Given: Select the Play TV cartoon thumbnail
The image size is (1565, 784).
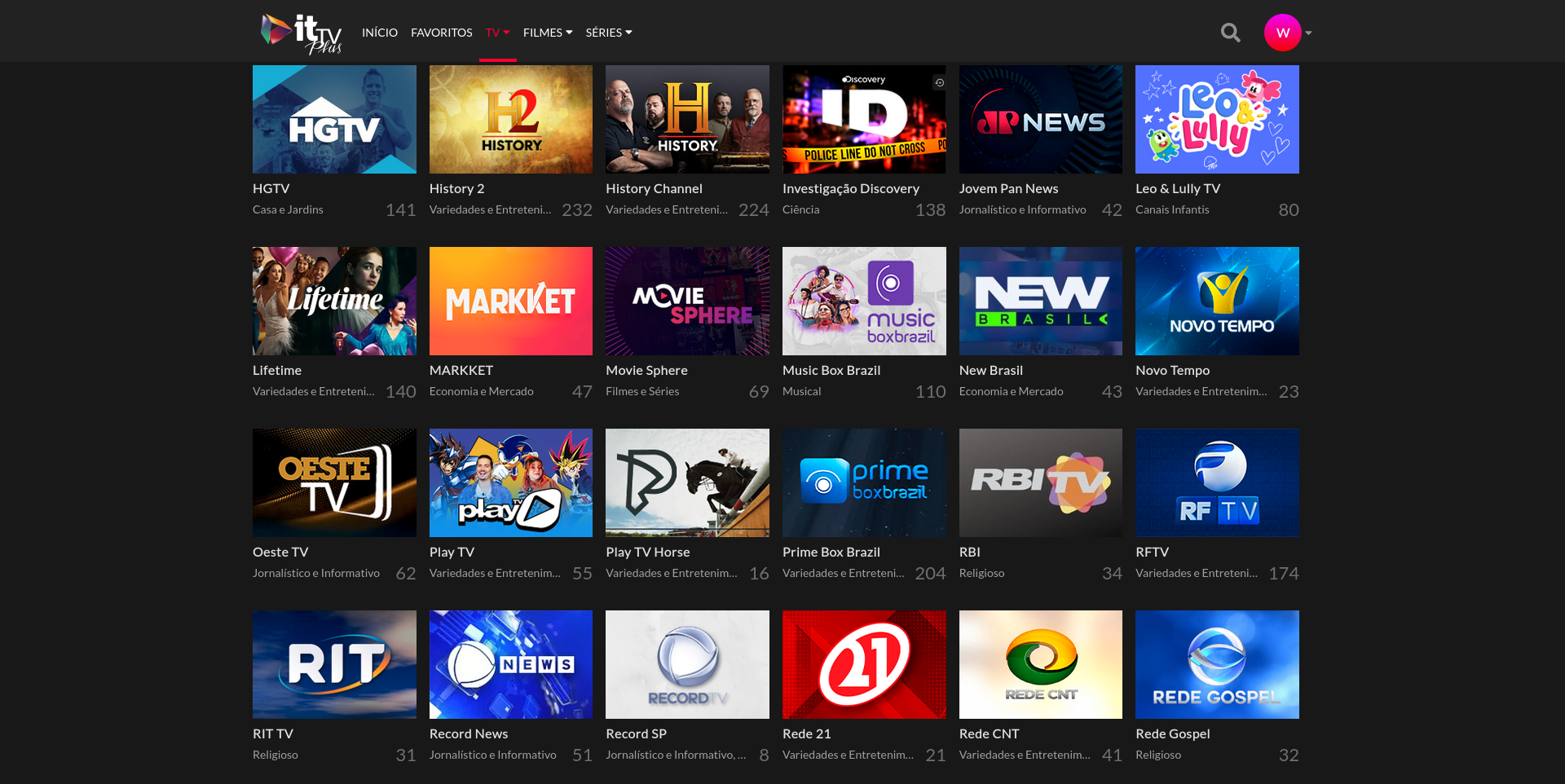Looking at the screenshot, I should click(511, 482).
